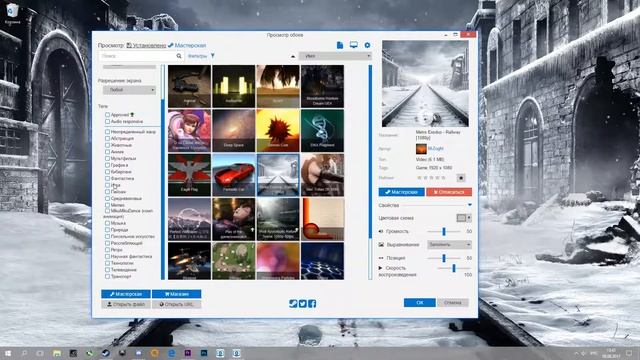Click the blue Мастерская button at bottom left
Image resolution: width=640 pixels, height=360 pixels.
coord(126,294)
